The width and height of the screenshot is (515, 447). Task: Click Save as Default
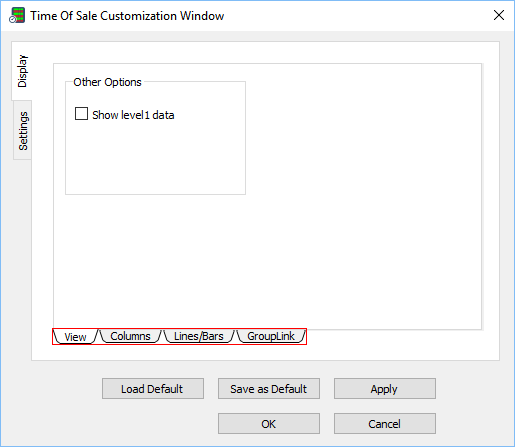[x=269, y=389]
